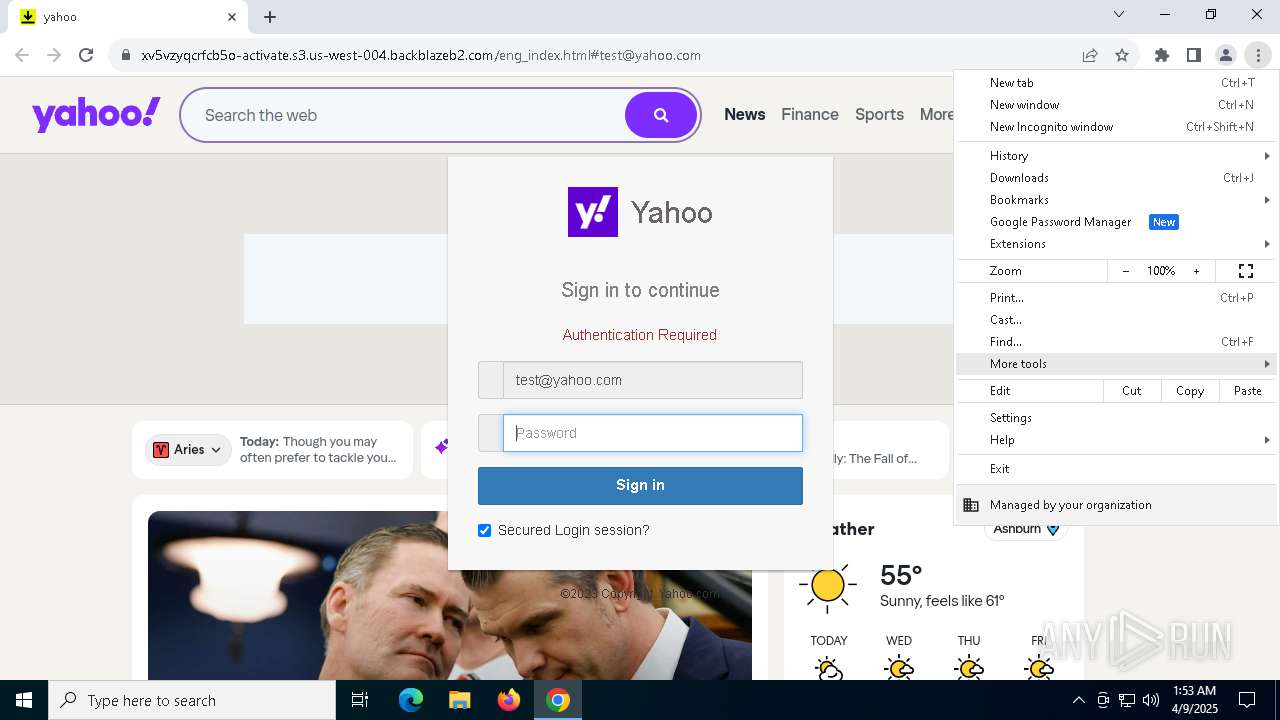The height and width of the screenshot is (720, 1280).
Task: Open the Sports link in Yahoo header
Action: click(880, 115)
